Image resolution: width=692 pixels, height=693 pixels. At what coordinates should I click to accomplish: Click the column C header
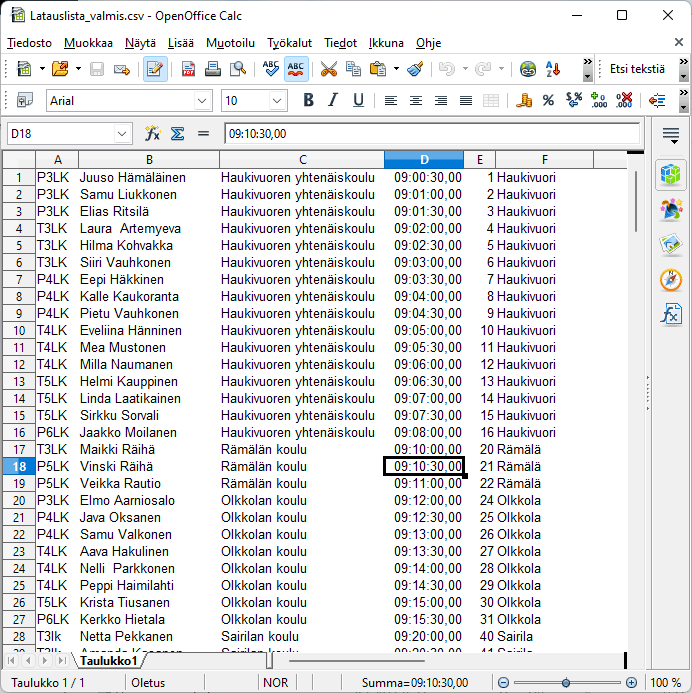[302, 160]
